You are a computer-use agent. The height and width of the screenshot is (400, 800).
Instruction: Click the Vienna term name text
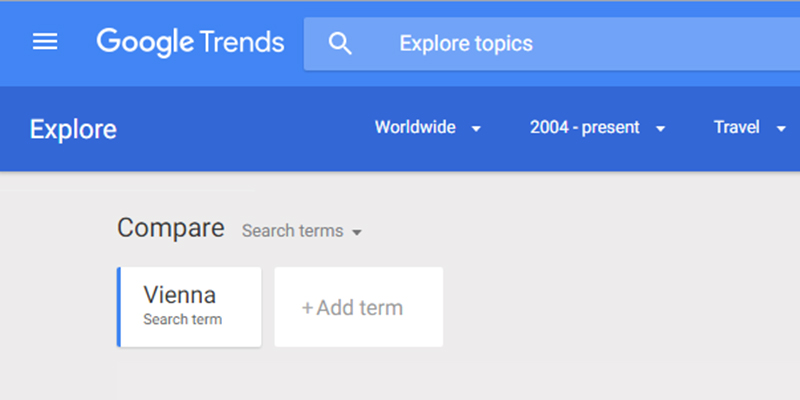coord(180,295)
